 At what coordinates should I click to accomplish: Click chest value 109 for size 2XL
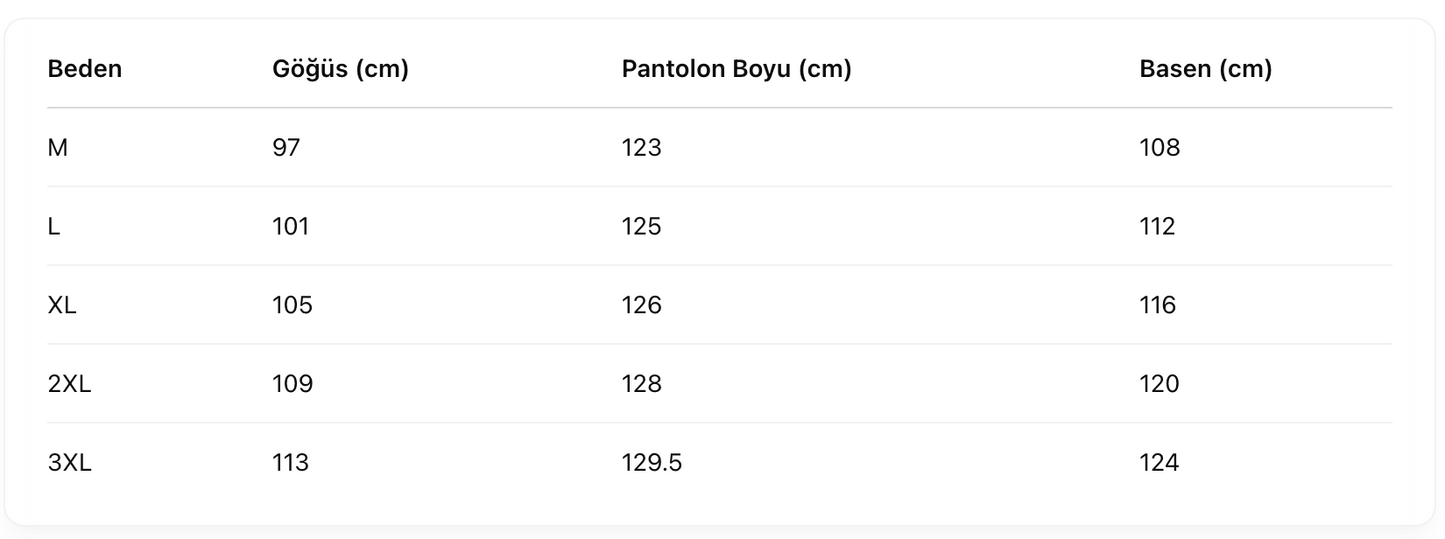pos(292,384)
